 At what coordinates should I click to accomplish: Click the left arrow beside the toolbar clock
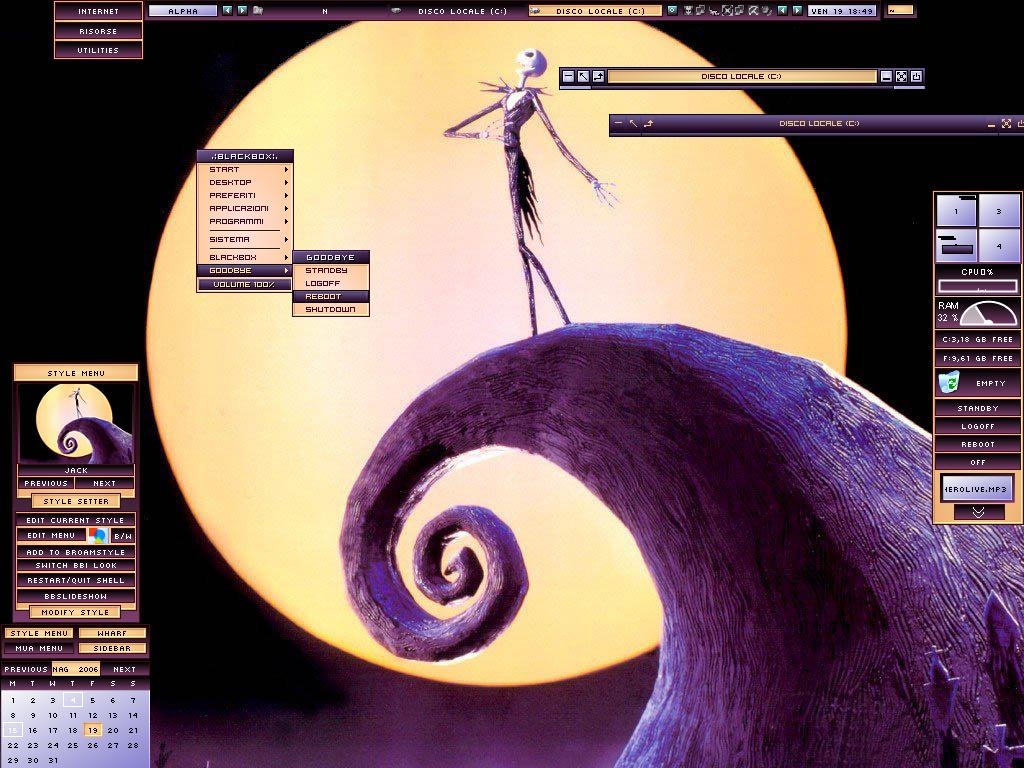(x=782, y=10)
